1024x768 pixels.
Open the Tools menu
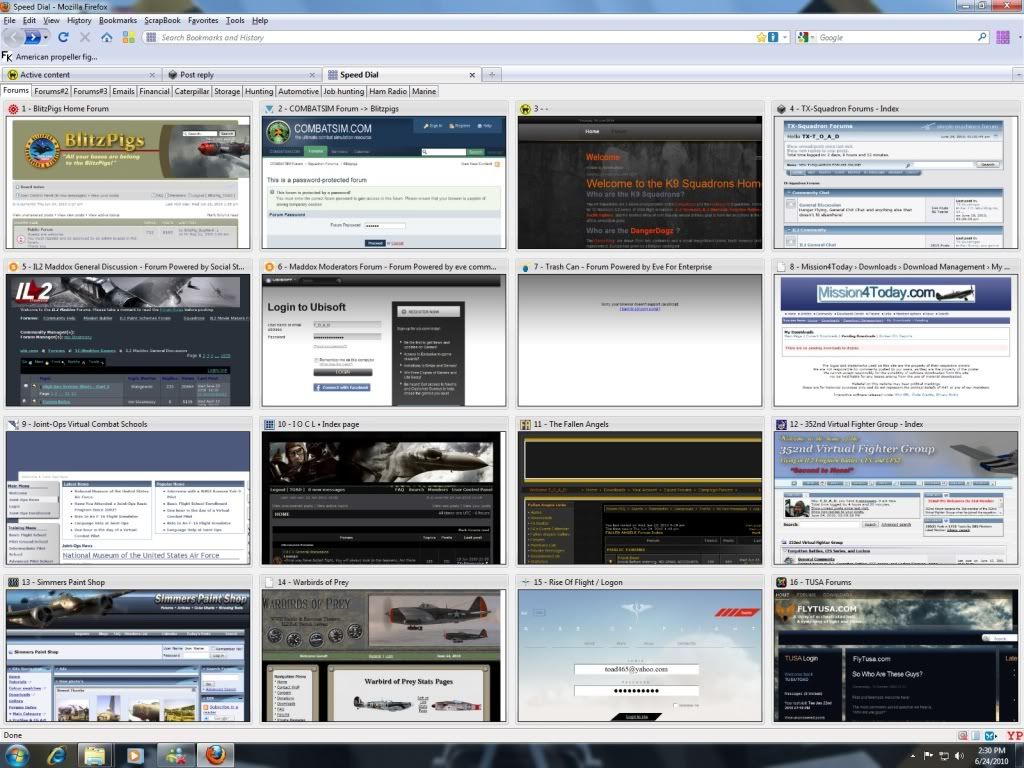point(235,20)
